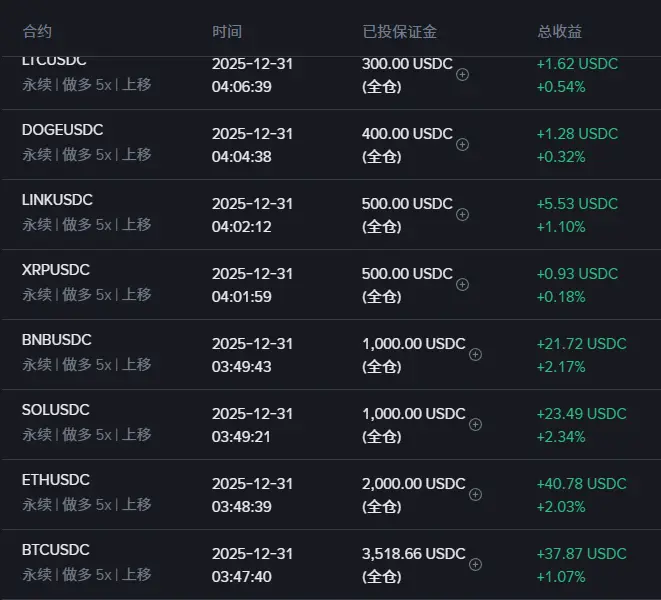This screenshot has height=600, width=661.
Task: Select the SOLUSDC contract name
Action: point(56,410)
